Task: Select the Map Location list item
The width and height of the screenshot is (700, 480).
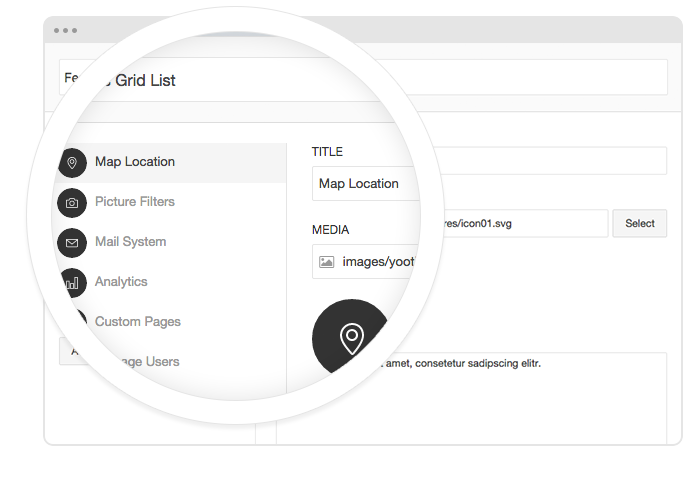Action: [135, 162]
